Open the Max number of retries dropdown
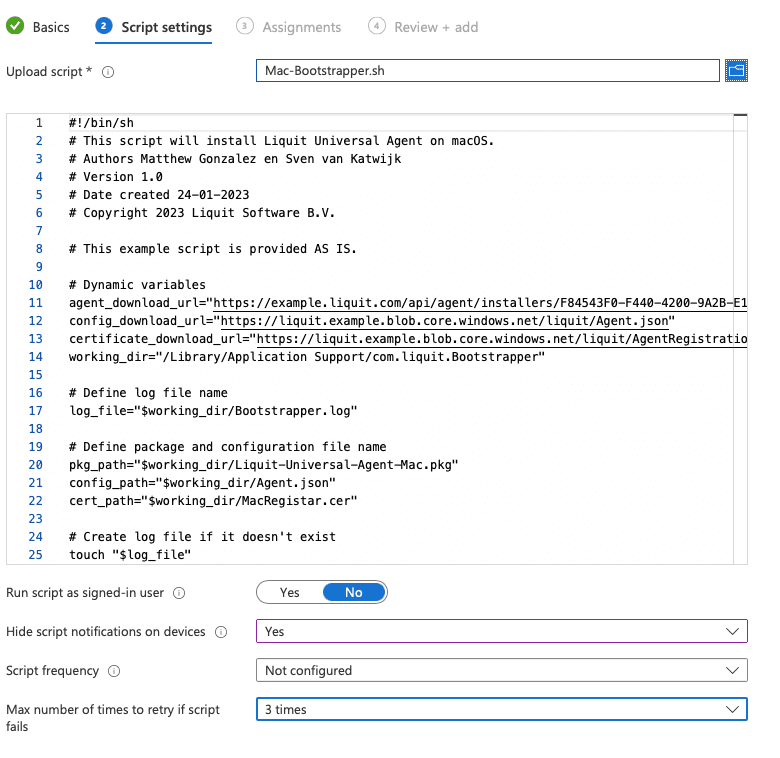This screenshot has height=758, width=780. [x=501, y=710]
